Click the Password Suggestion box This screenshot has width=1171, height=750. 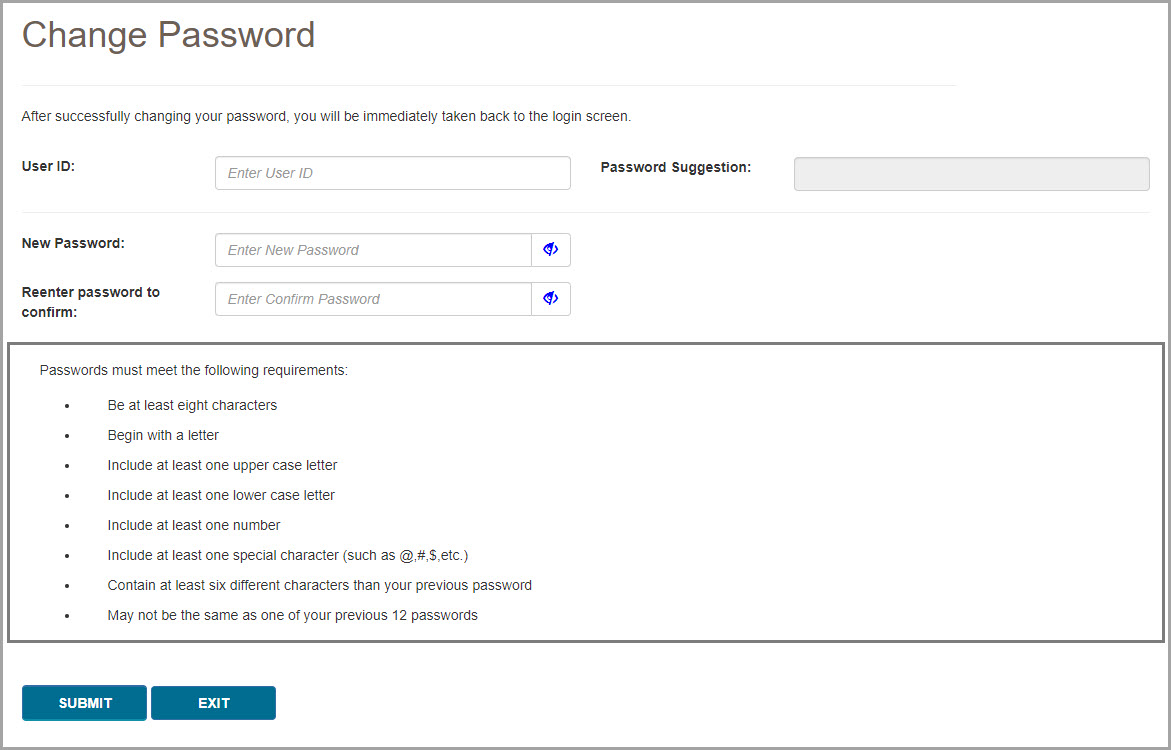coord(971,173)
